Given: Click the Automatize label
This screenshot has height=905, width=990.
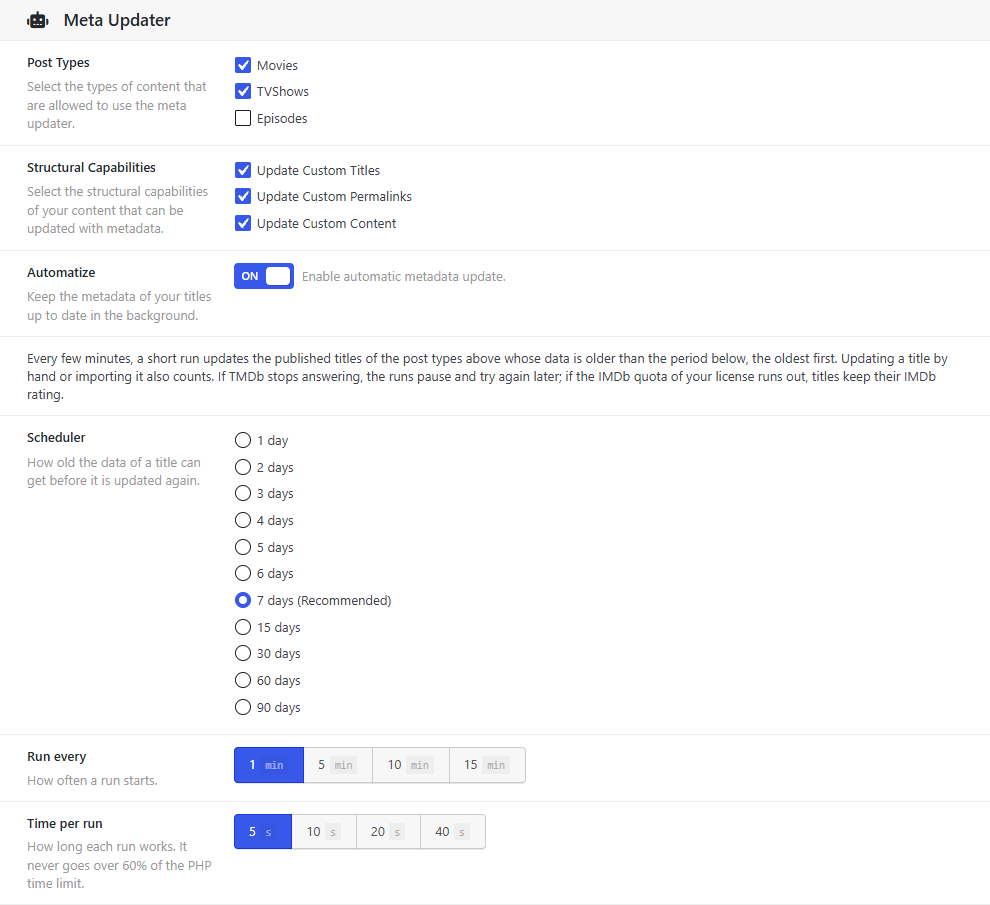Looking at the screenshot, I should coord(61,272).
